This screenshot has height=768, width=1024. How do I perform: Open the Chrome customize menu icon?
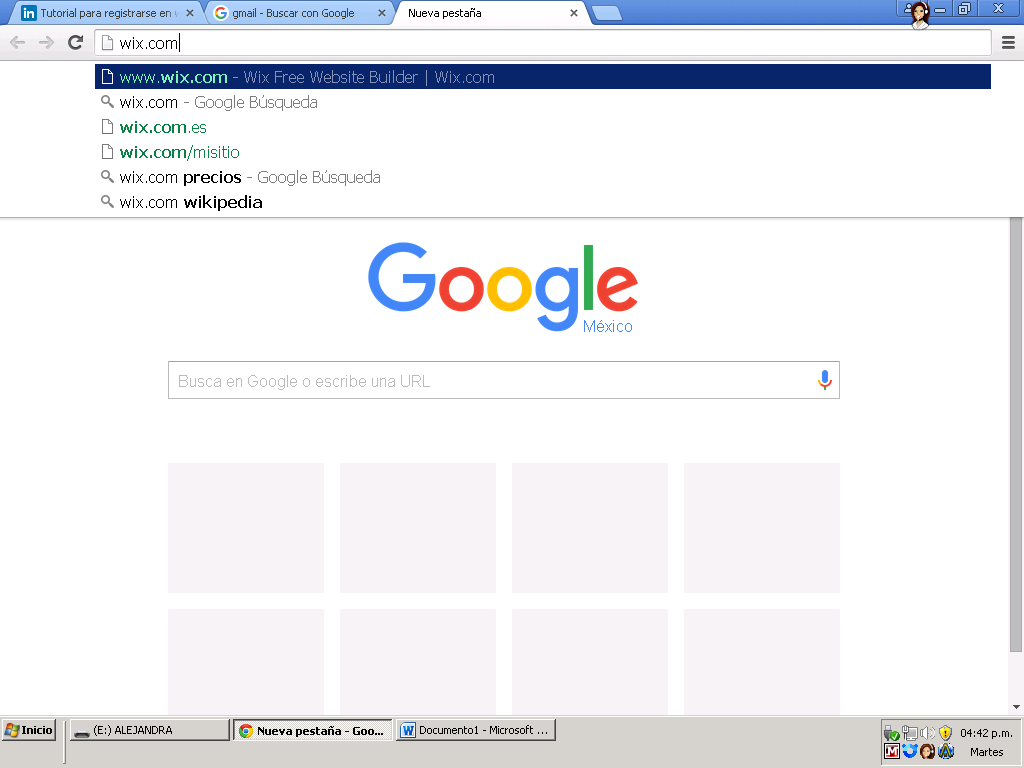click(x=1008, y=42)
